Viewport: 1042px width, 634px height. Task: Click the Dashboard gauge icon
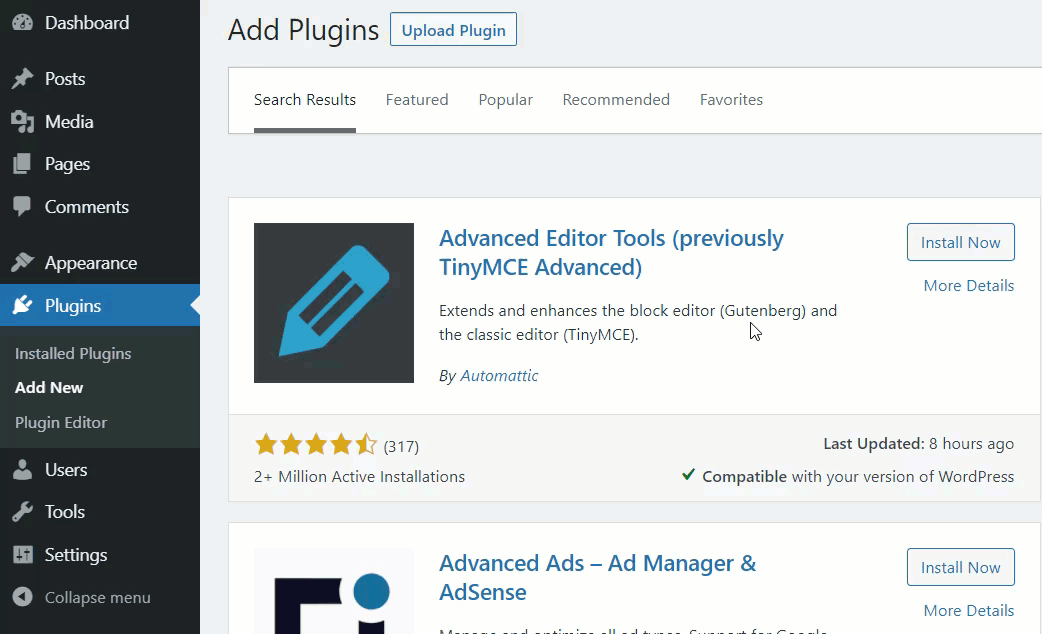(x=22, y=23)
